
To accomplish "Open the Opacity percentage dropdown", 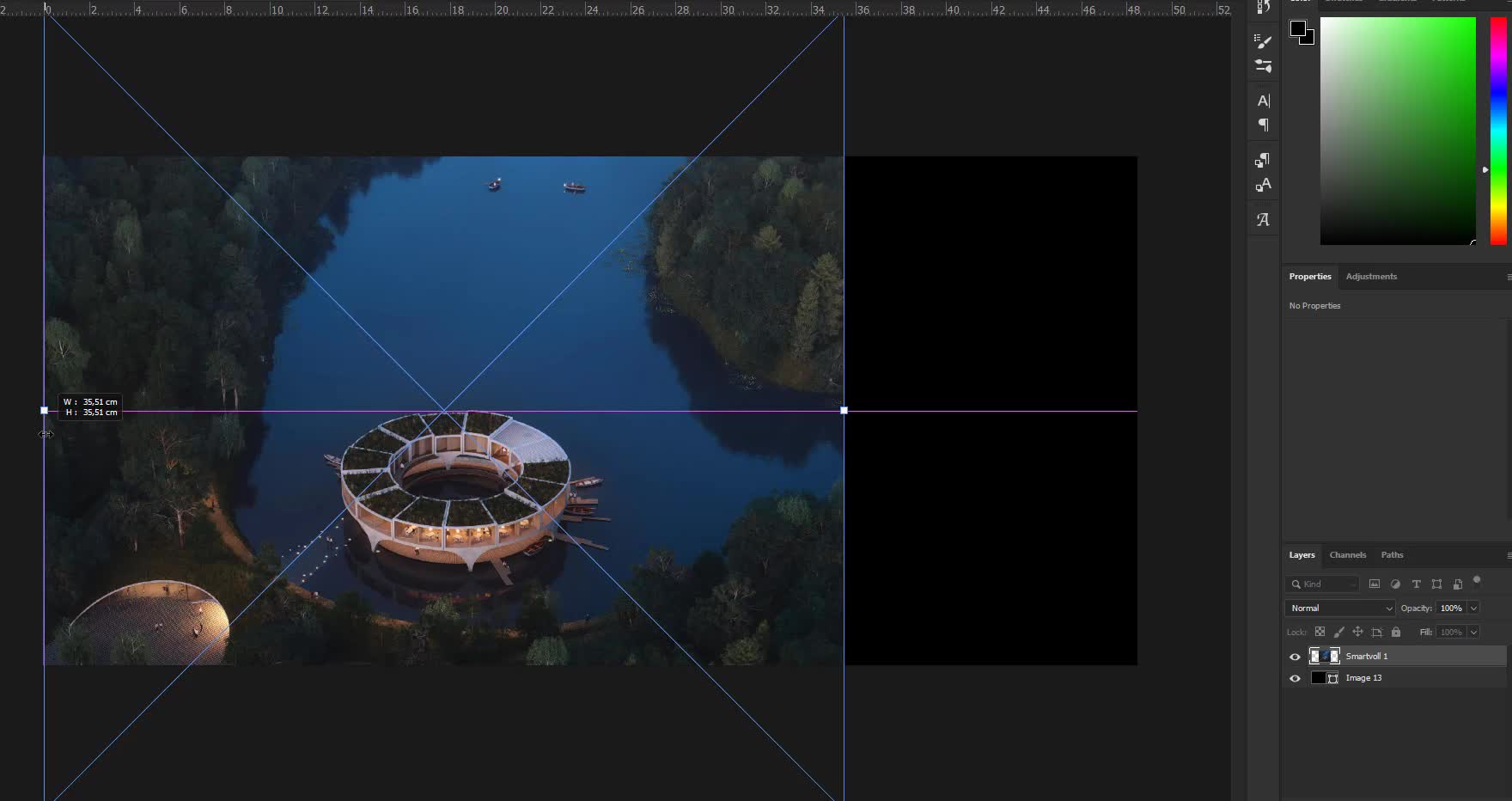I will click(1473, 608).
